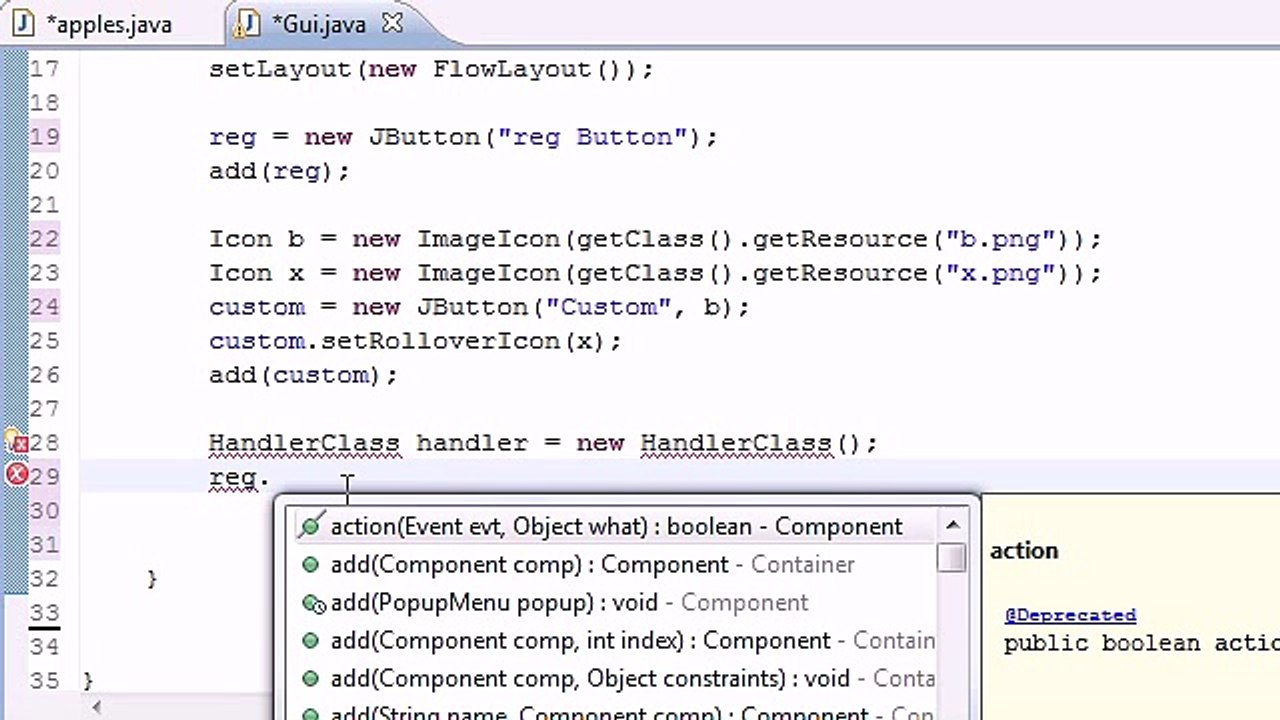
Task: Select add(Component comp, int index) suggestion
Action: (616, 640)
